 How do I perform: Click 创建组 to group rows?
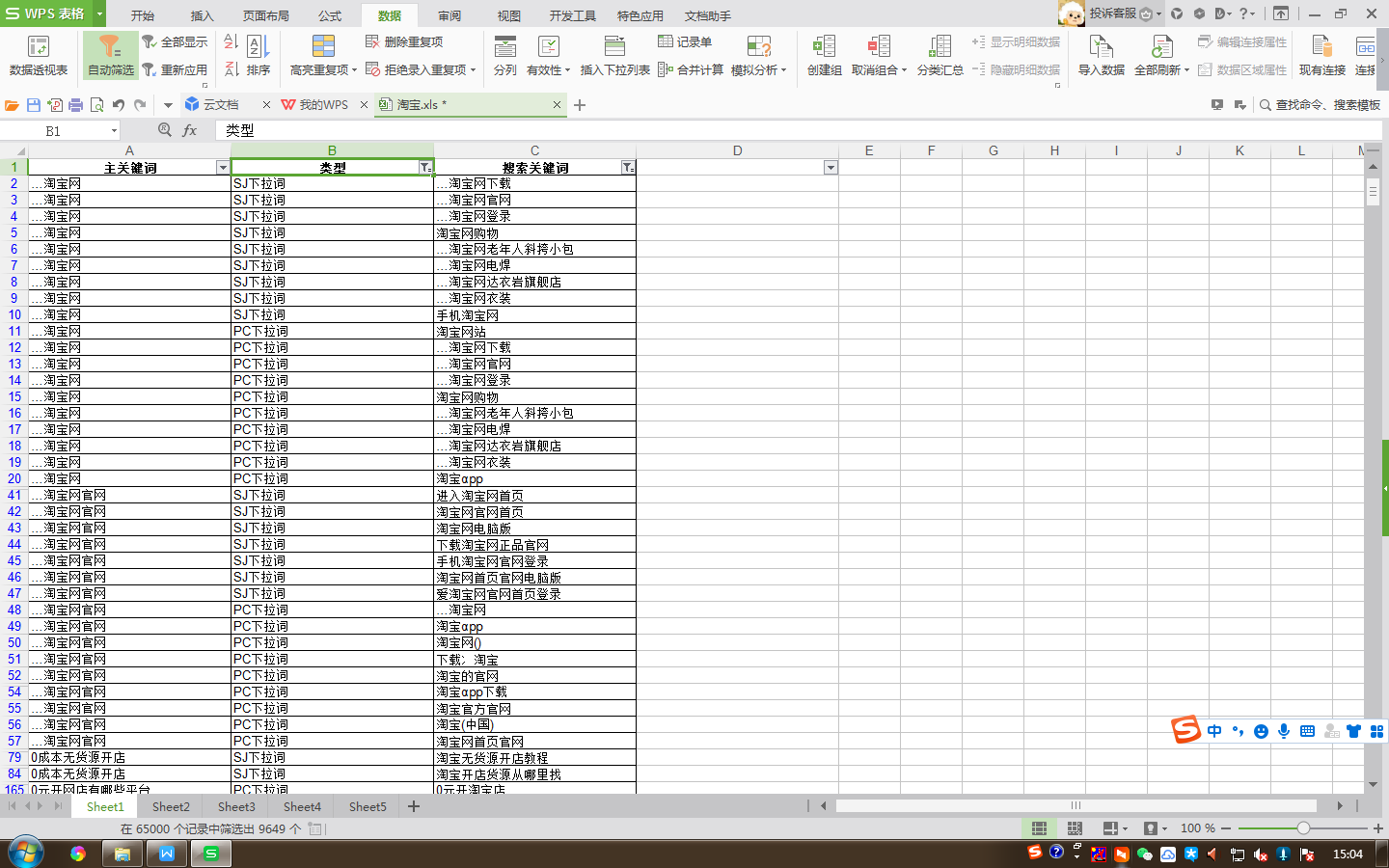click(824, 56)
